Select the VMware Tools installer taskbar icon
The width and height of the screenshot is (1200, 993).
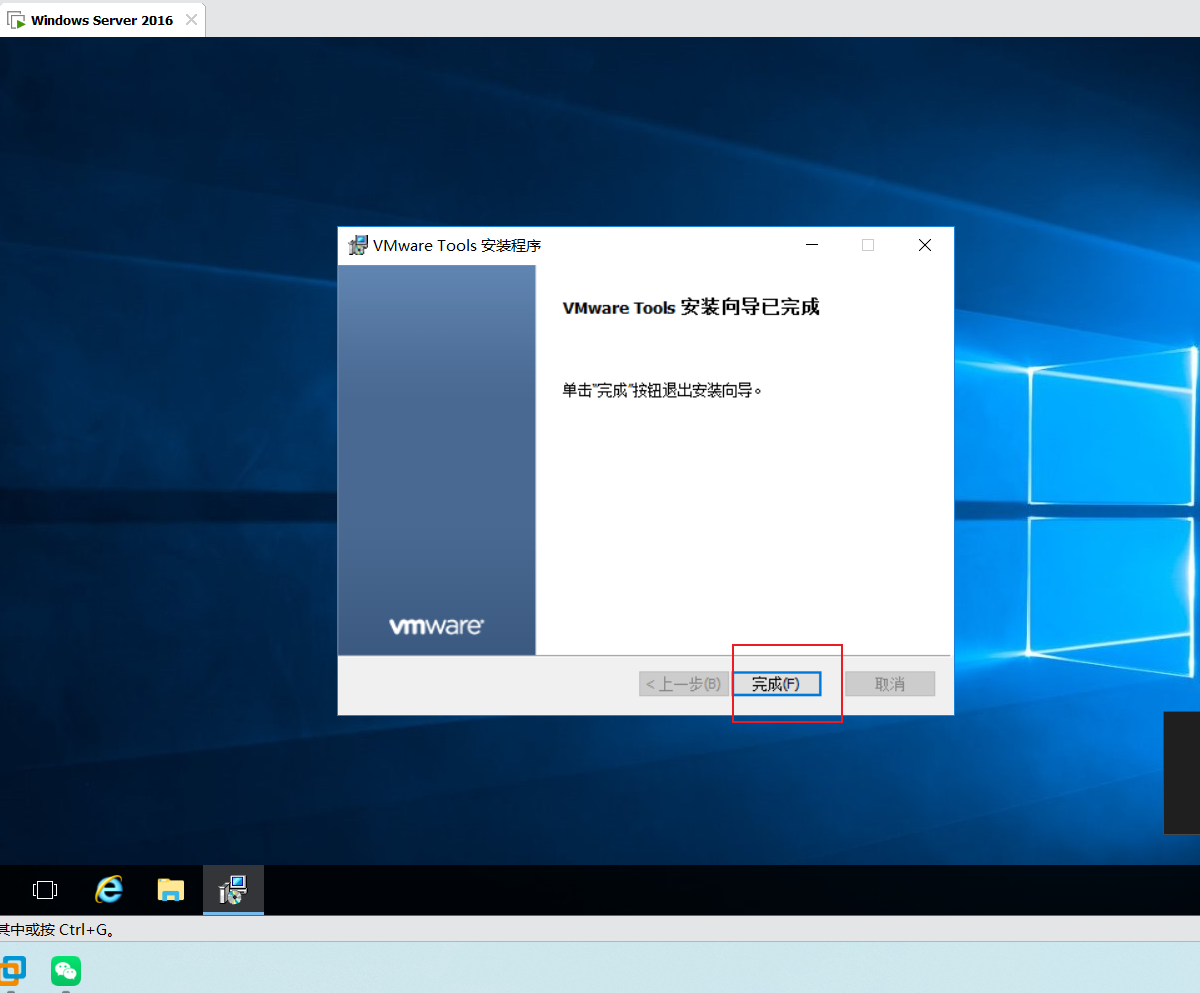click(x=233, y=890)
